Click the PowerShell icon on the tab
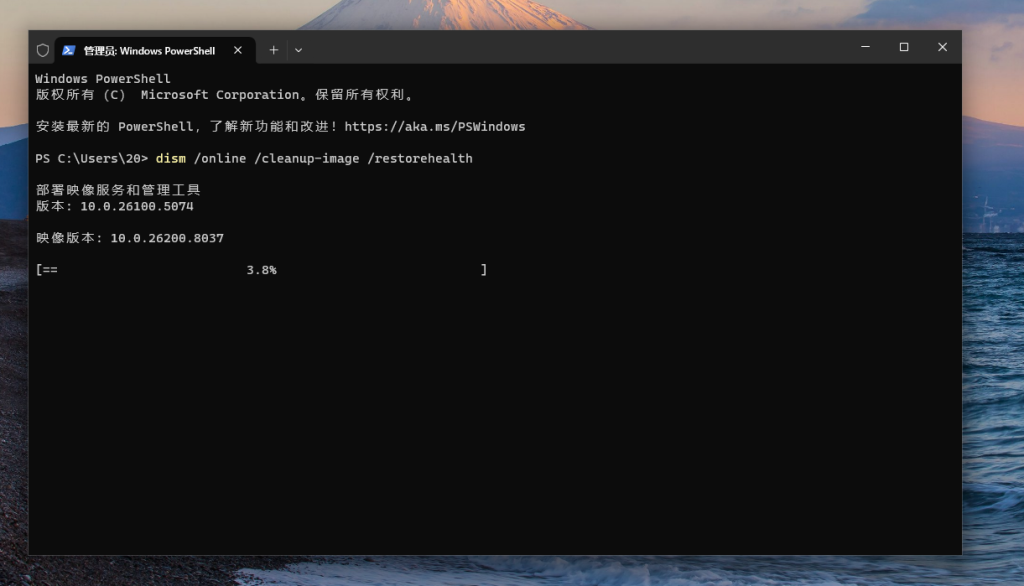 point(69,50)
